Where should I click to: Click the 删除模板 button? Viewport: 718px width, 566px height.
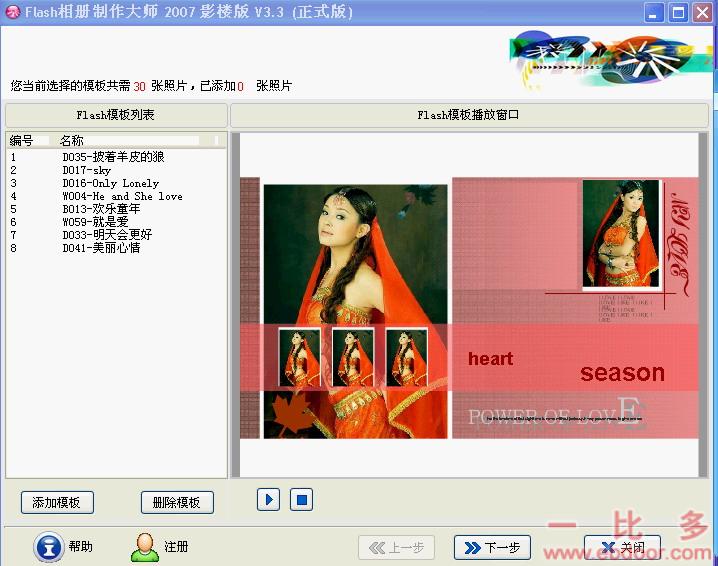coord(177,502)
